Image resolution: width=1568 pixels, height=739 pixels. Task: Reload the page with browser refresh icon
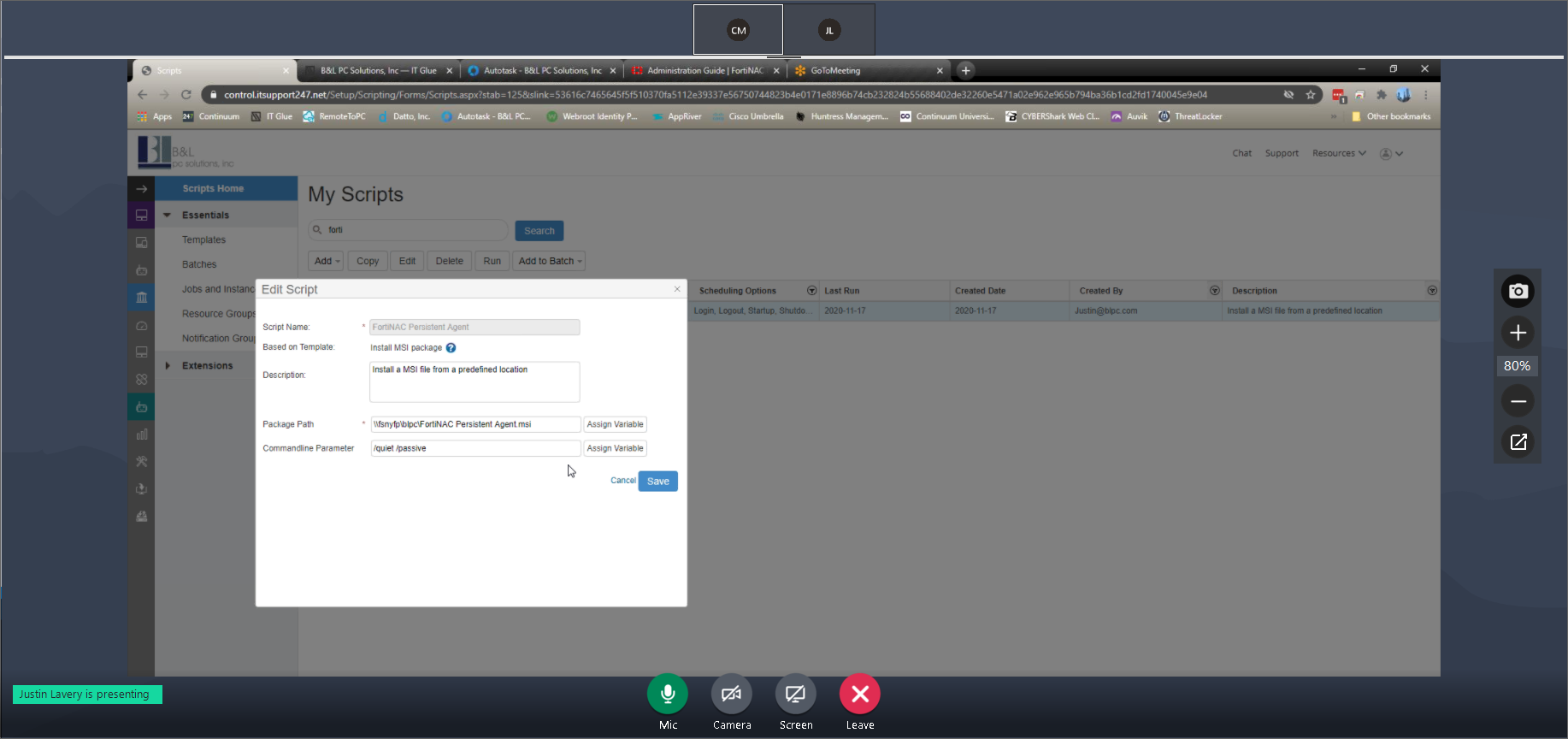(186, 95)
